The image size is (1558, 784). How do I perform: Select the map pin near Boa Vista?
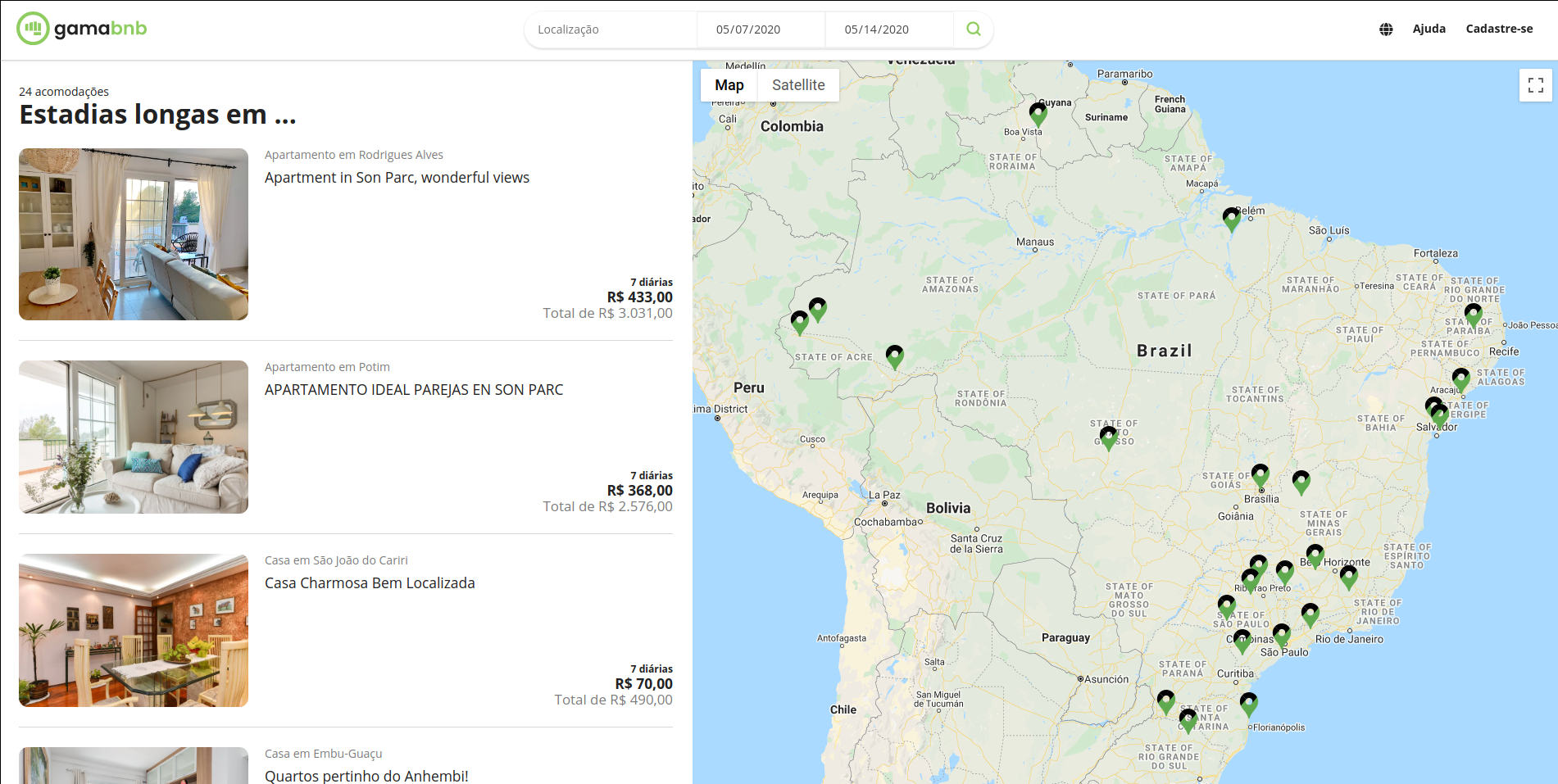click(1038, 114)
